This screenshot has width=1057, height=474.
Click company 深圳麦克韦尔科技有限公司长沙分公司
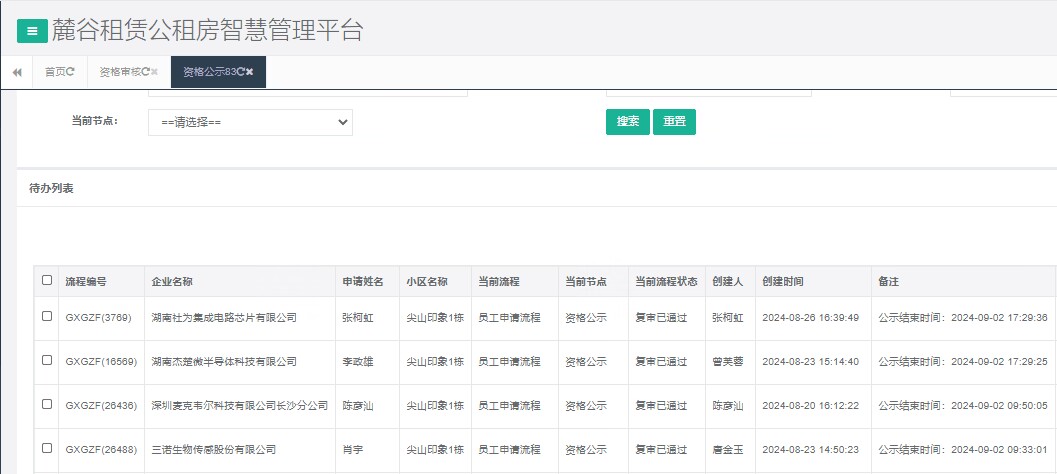240,406
